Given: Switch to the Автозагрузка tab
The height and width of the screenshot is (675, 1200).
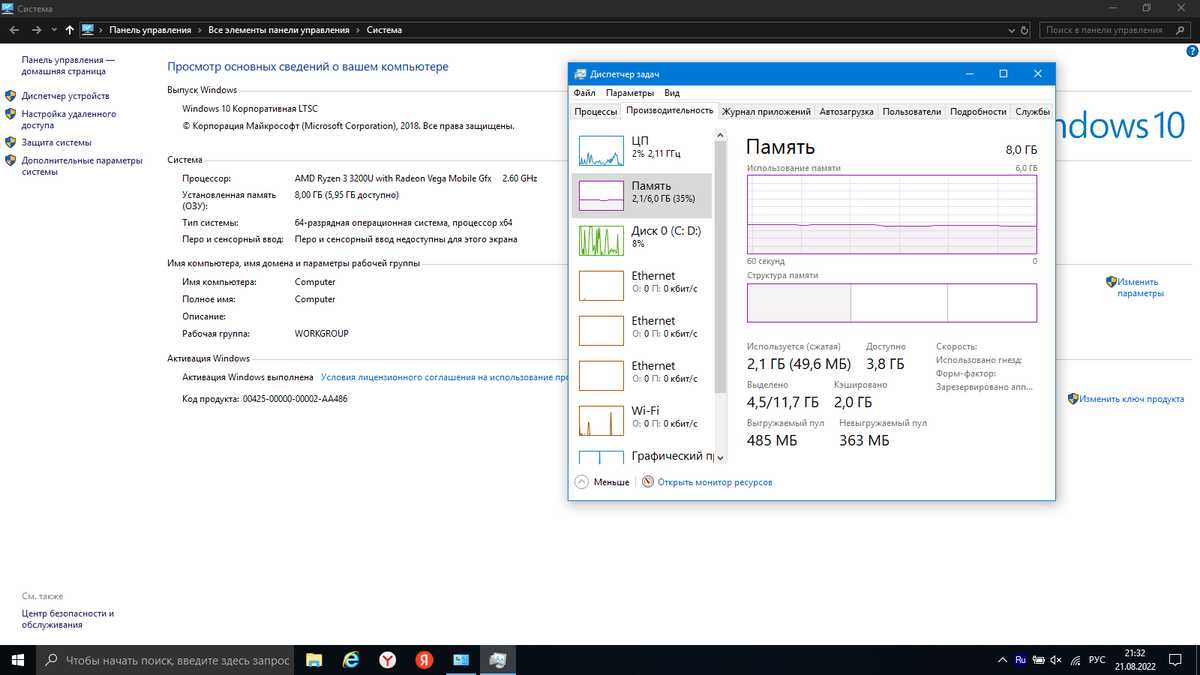Looking at the screenshot, I should 846,111.
